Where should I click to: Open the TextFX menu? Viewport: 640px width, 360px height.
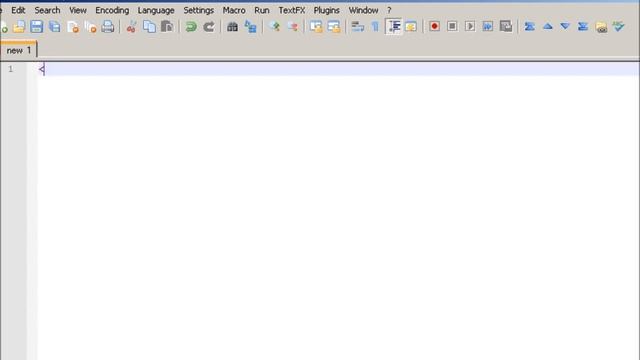(x=291, y=10)
